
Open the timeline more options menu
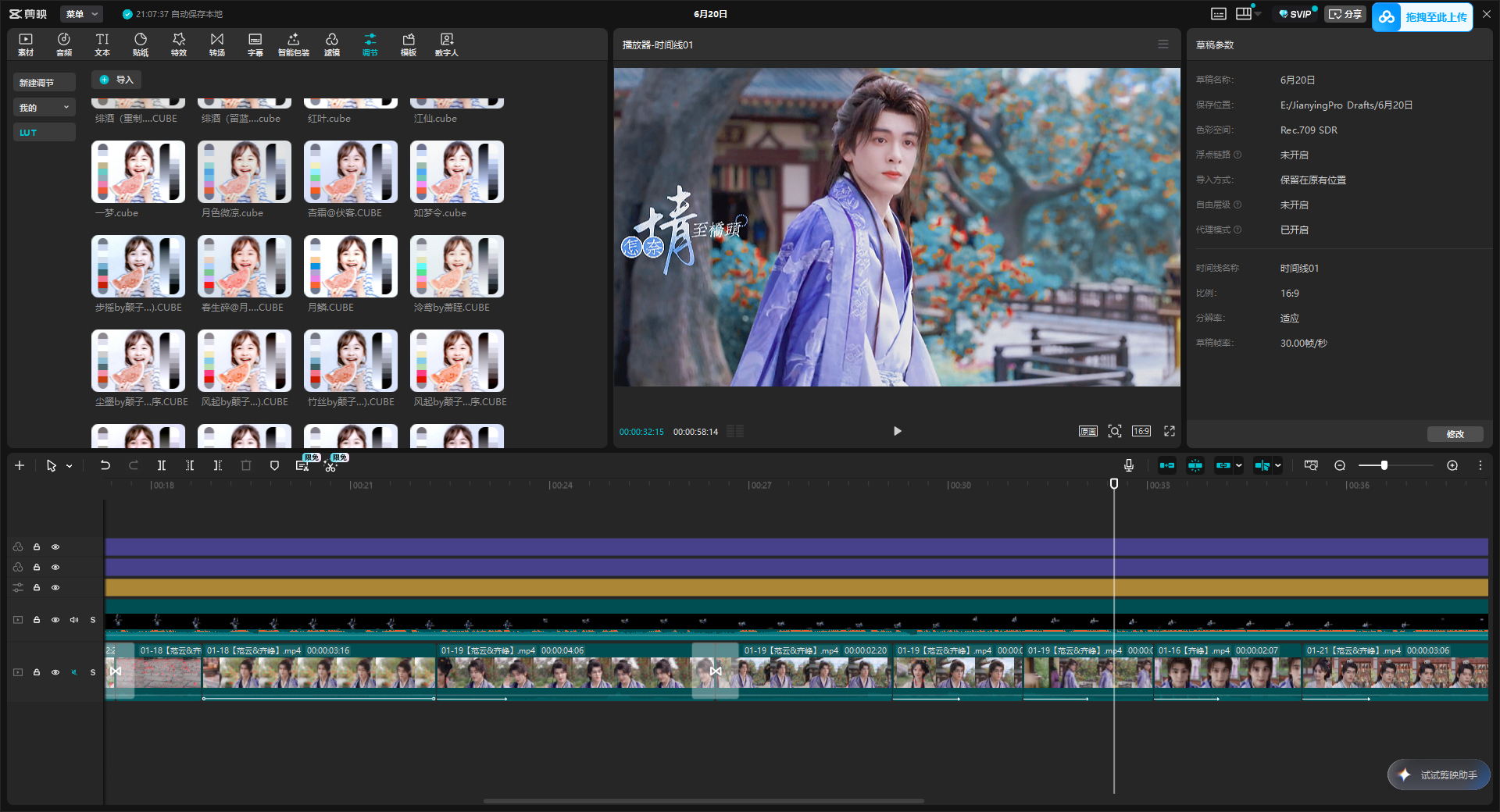pyautogui.click(x=1480, y=465)
